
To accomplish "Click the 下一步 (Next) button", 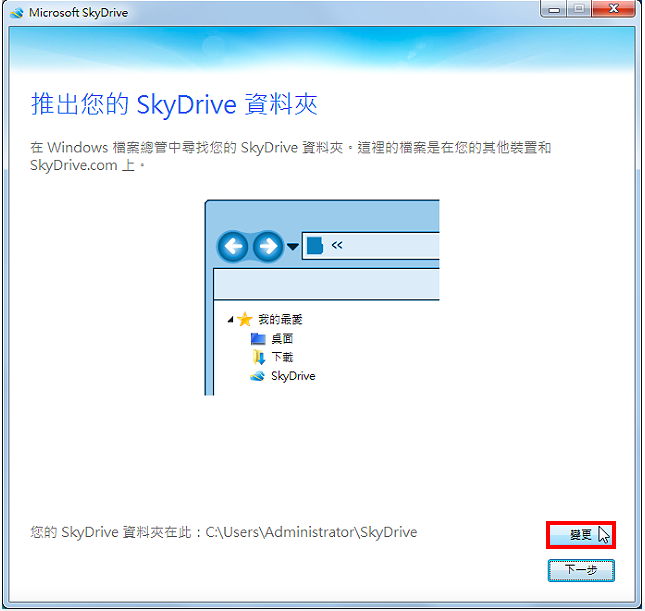I will (581, 570).
